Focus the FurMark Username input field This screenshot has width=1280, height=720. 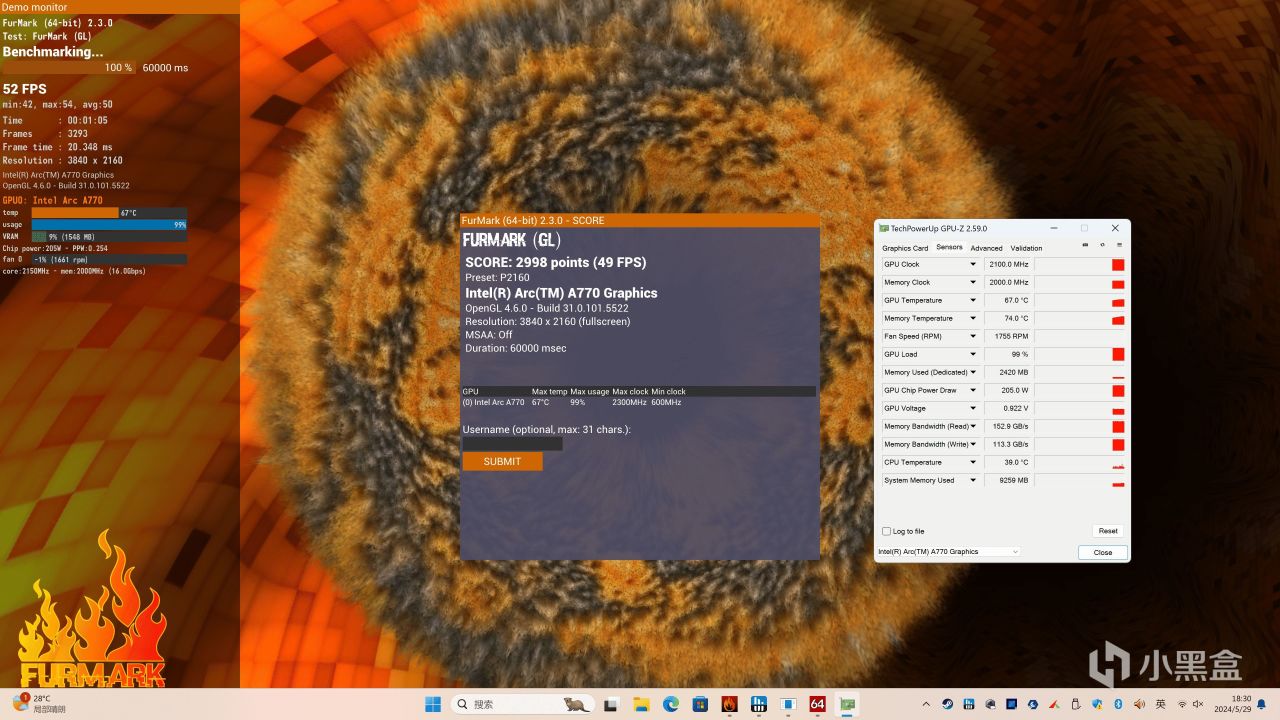tap(512, 443)
